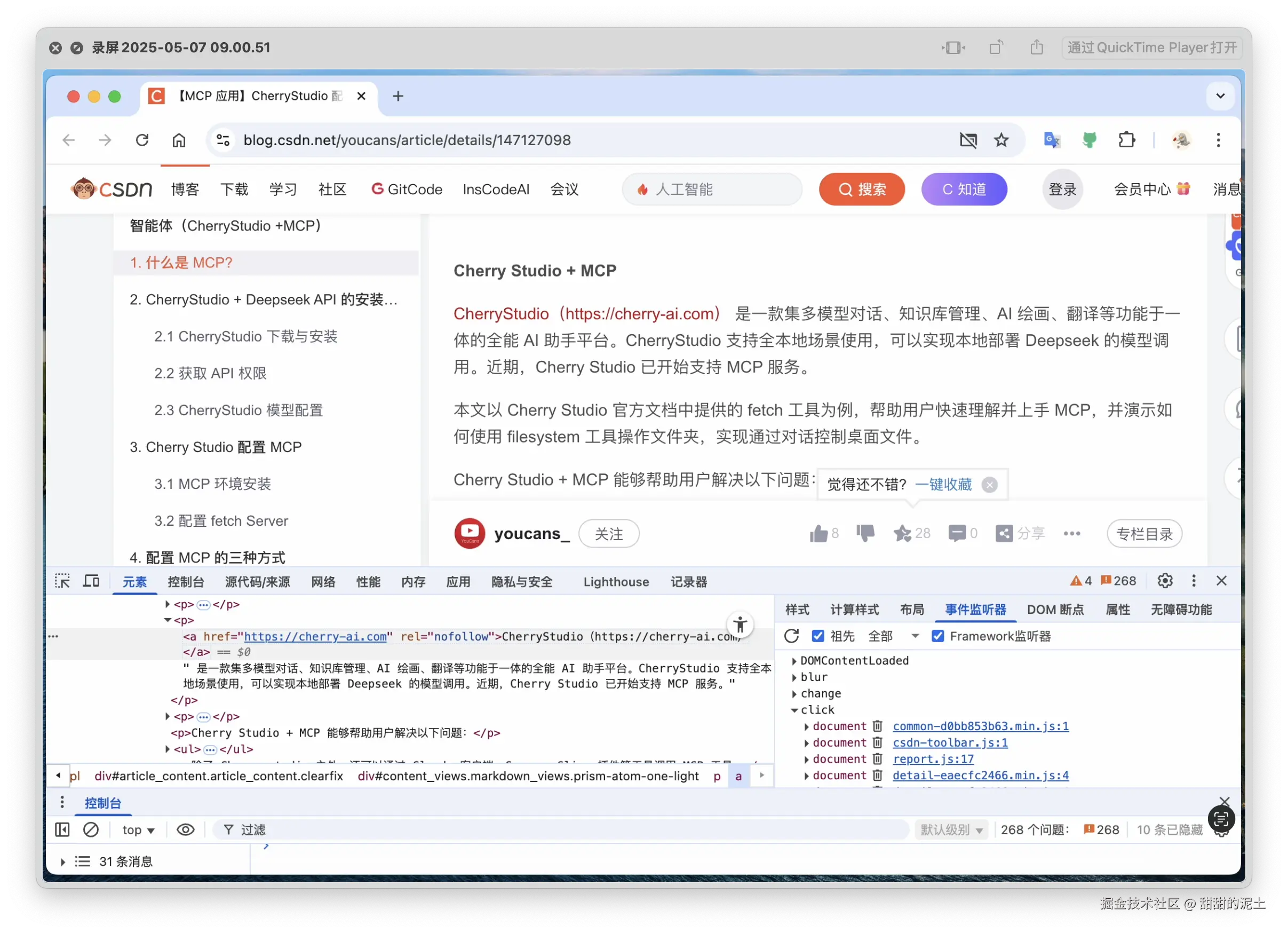The image size is (1288, 933).
Task: Click the accessibility person icon in elements view
Action: coord(741,624)
